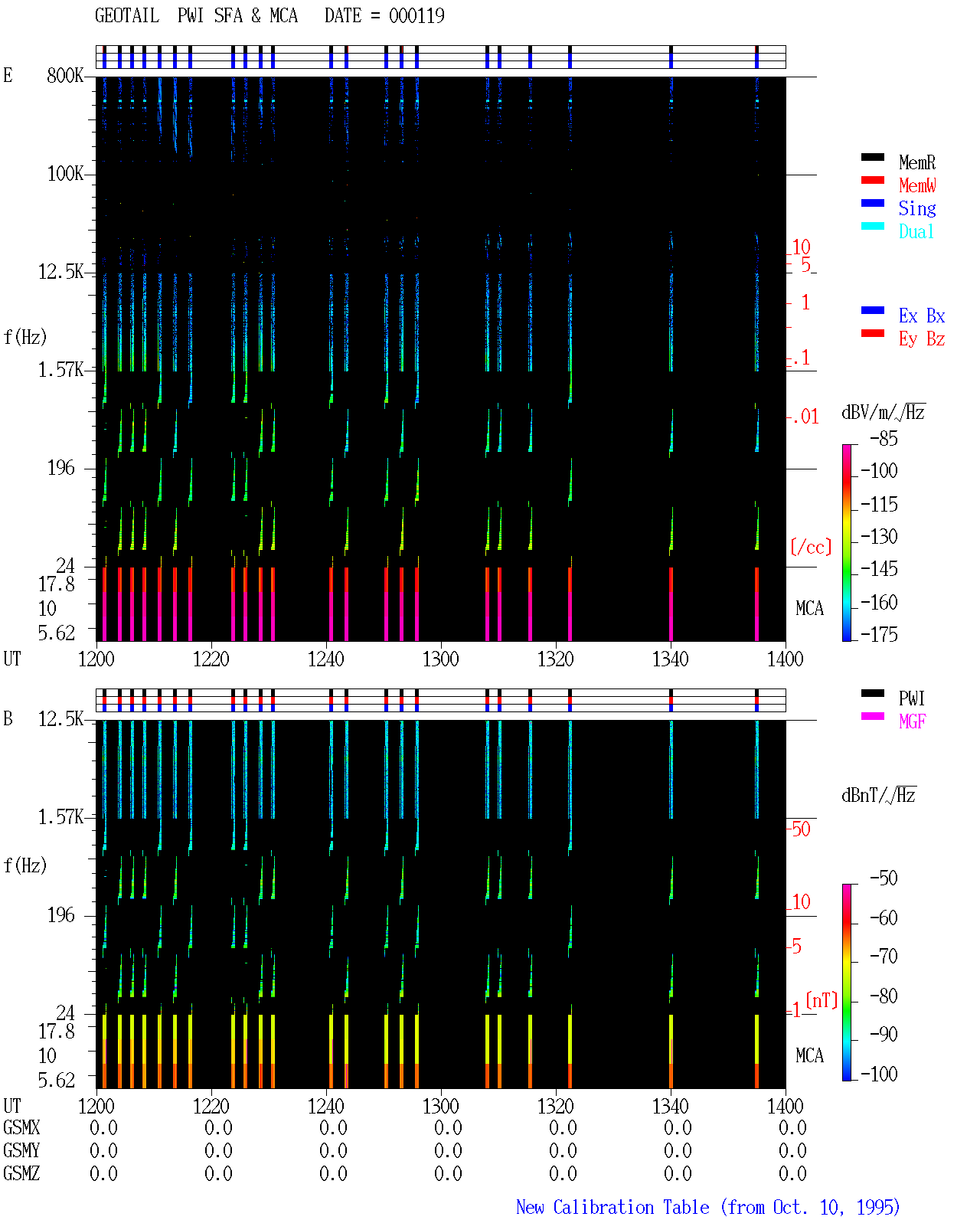Screen dimensions: 980x1220
Task: Click the magenta MGF legend swatch
Action: (873, 717)
